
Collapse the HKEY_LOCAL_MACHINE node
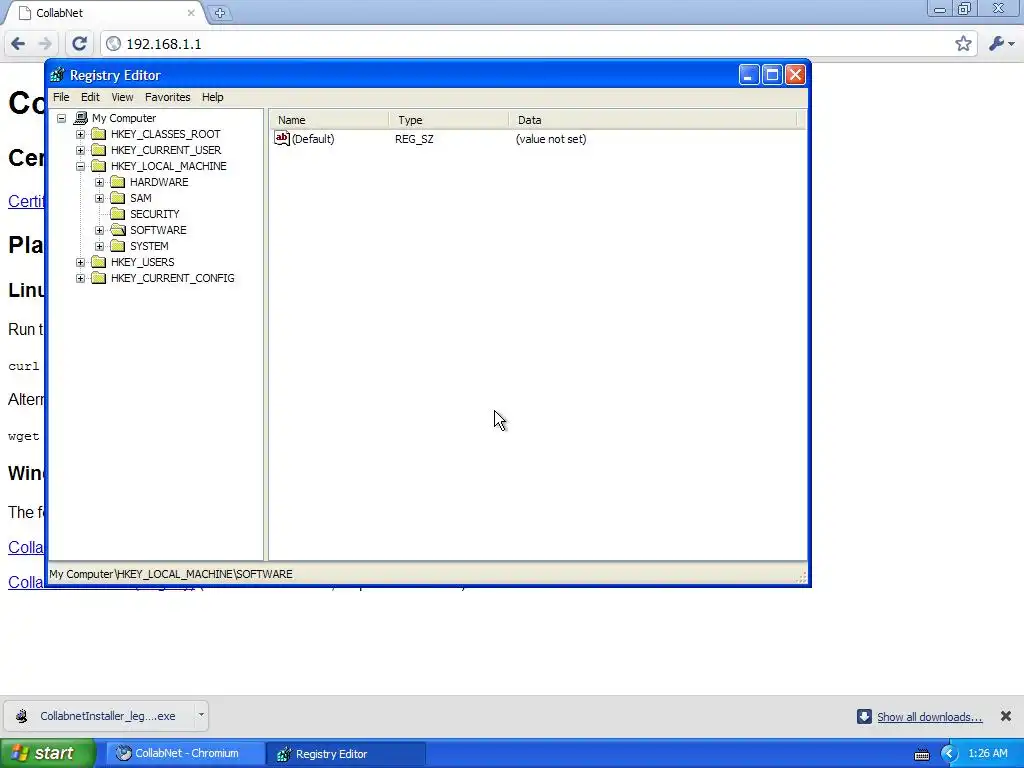click(x=80, y=167)
